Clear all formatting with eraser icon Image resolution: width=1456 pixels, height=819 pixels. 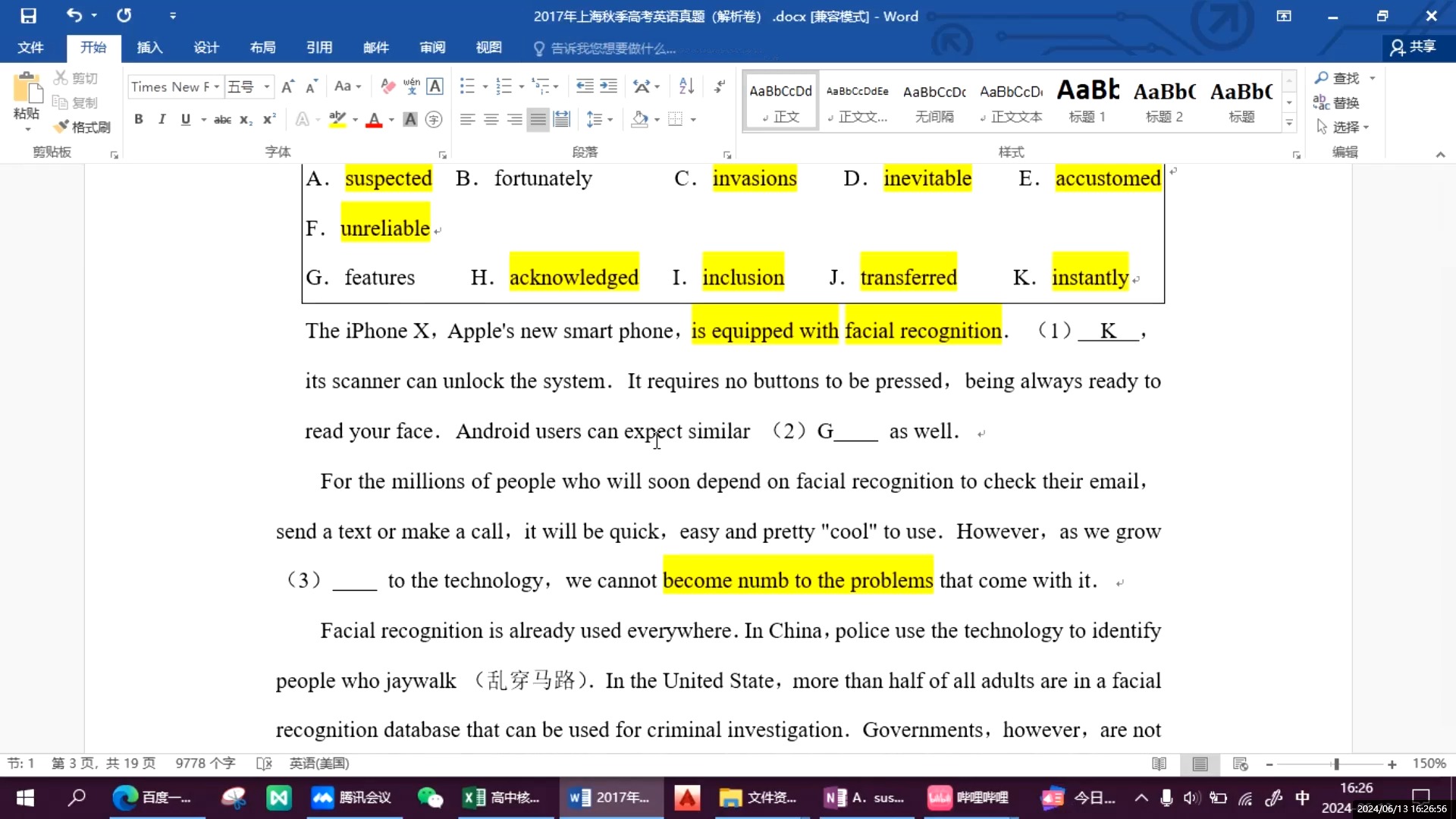point(388,86)
